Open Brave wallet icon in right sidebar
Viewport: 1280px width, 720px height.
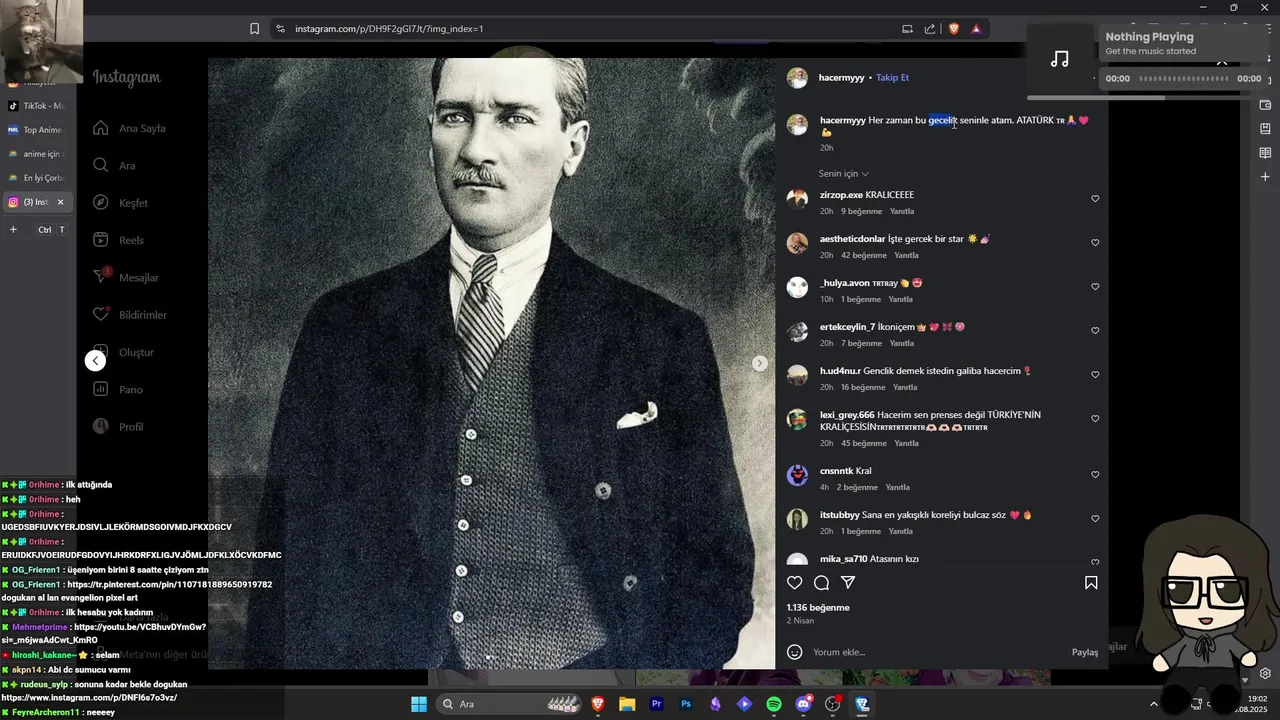click(1265, 105)
